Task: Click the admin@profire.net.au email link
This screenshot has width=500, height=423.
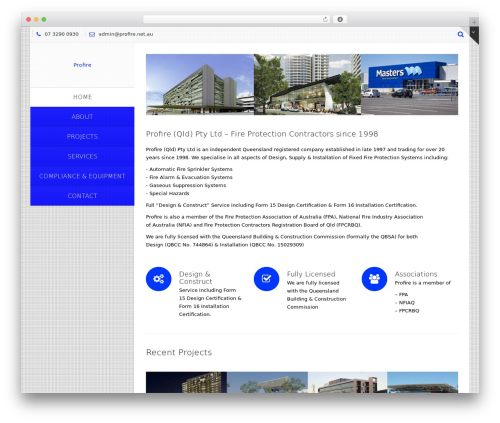Action: 126,34
